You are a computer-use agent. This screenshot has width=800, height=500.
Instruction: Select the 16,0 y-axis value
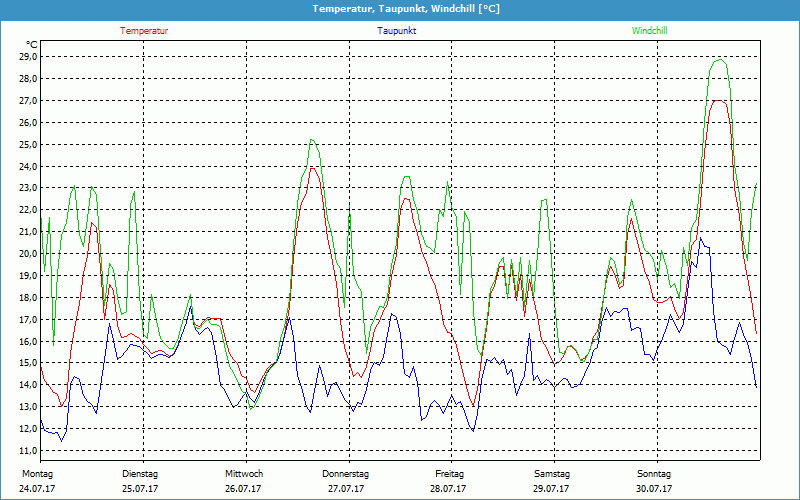(28, 341)
